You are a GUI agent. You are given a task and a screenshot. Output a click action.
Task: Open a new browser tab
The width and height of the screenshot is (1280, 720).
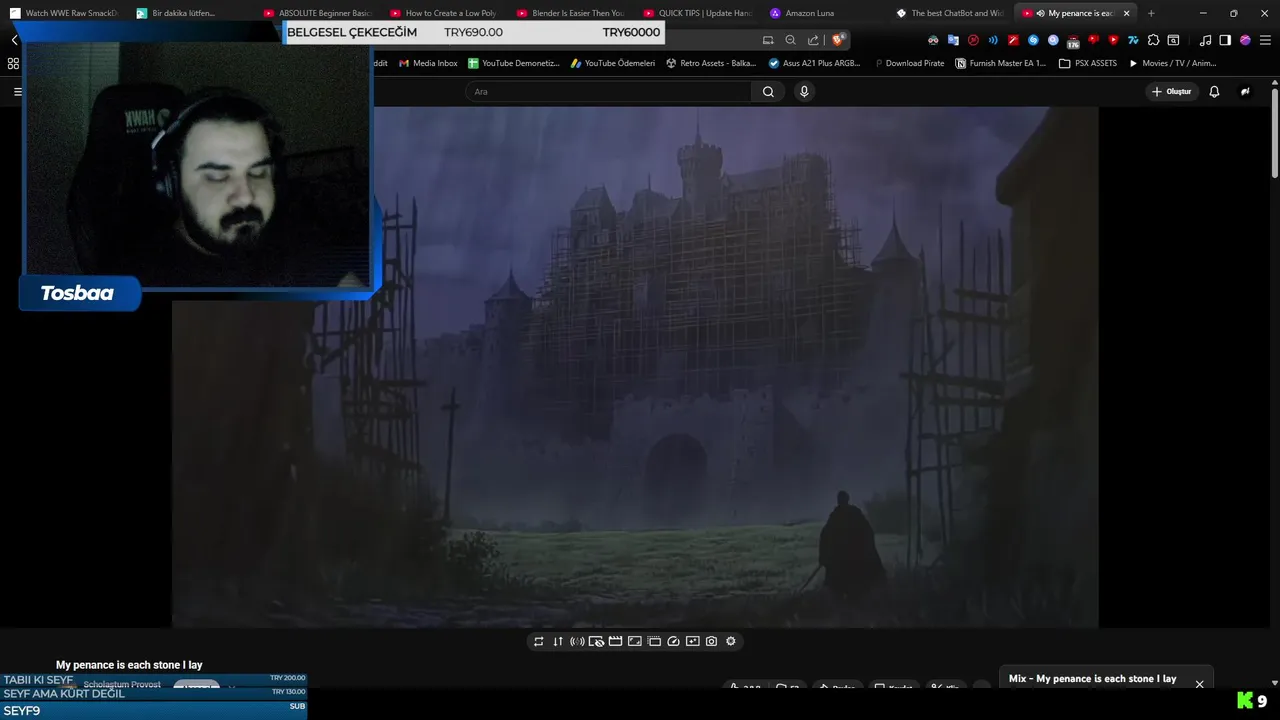[x=1151, y=13]
